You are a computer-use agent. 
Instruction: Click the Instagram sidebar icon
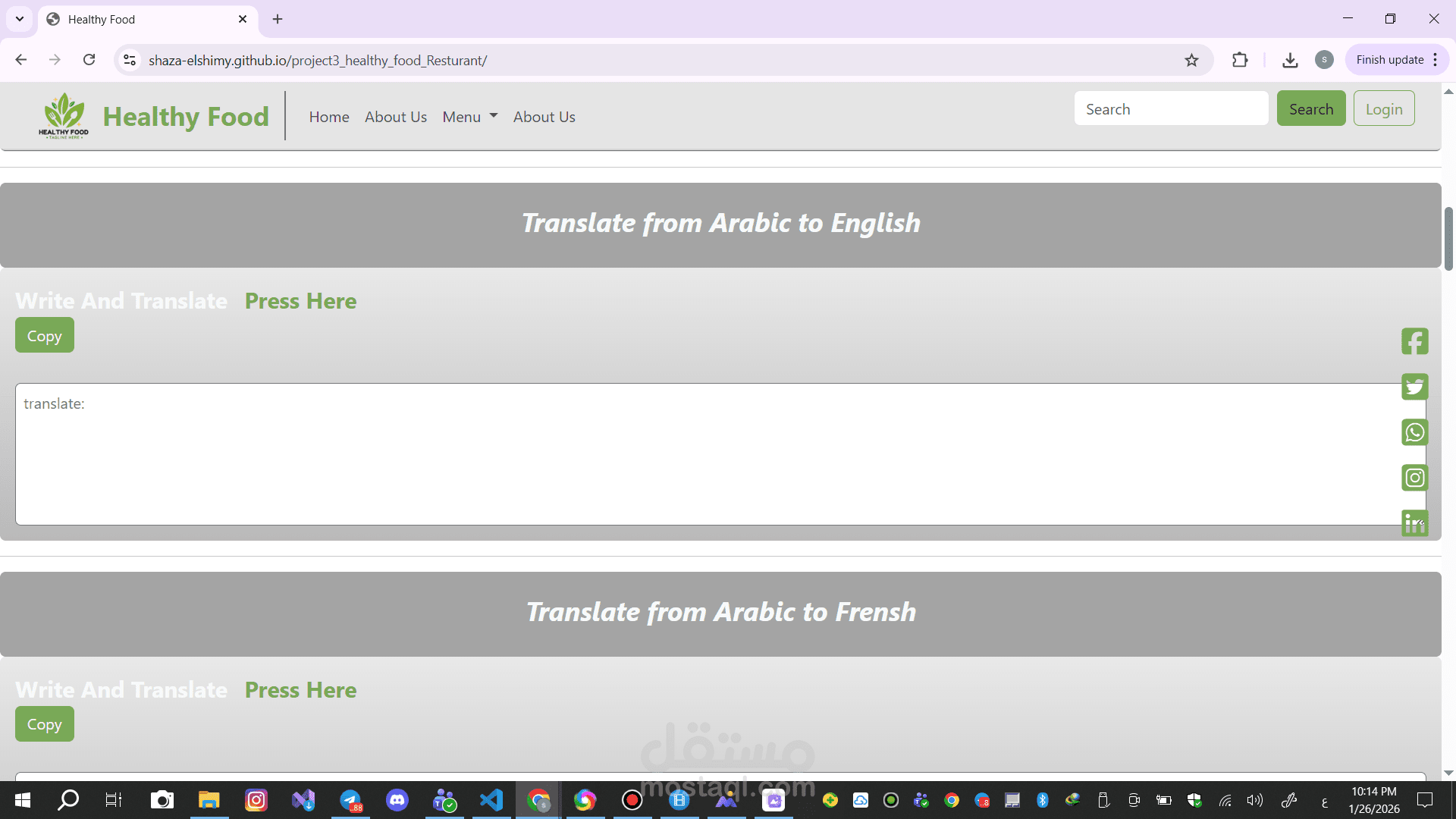pos(1414,478)
